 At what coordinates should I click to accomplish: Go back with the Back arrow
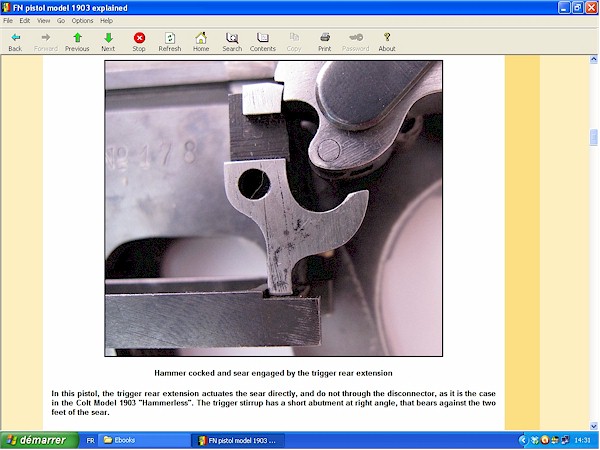[15, 42]
